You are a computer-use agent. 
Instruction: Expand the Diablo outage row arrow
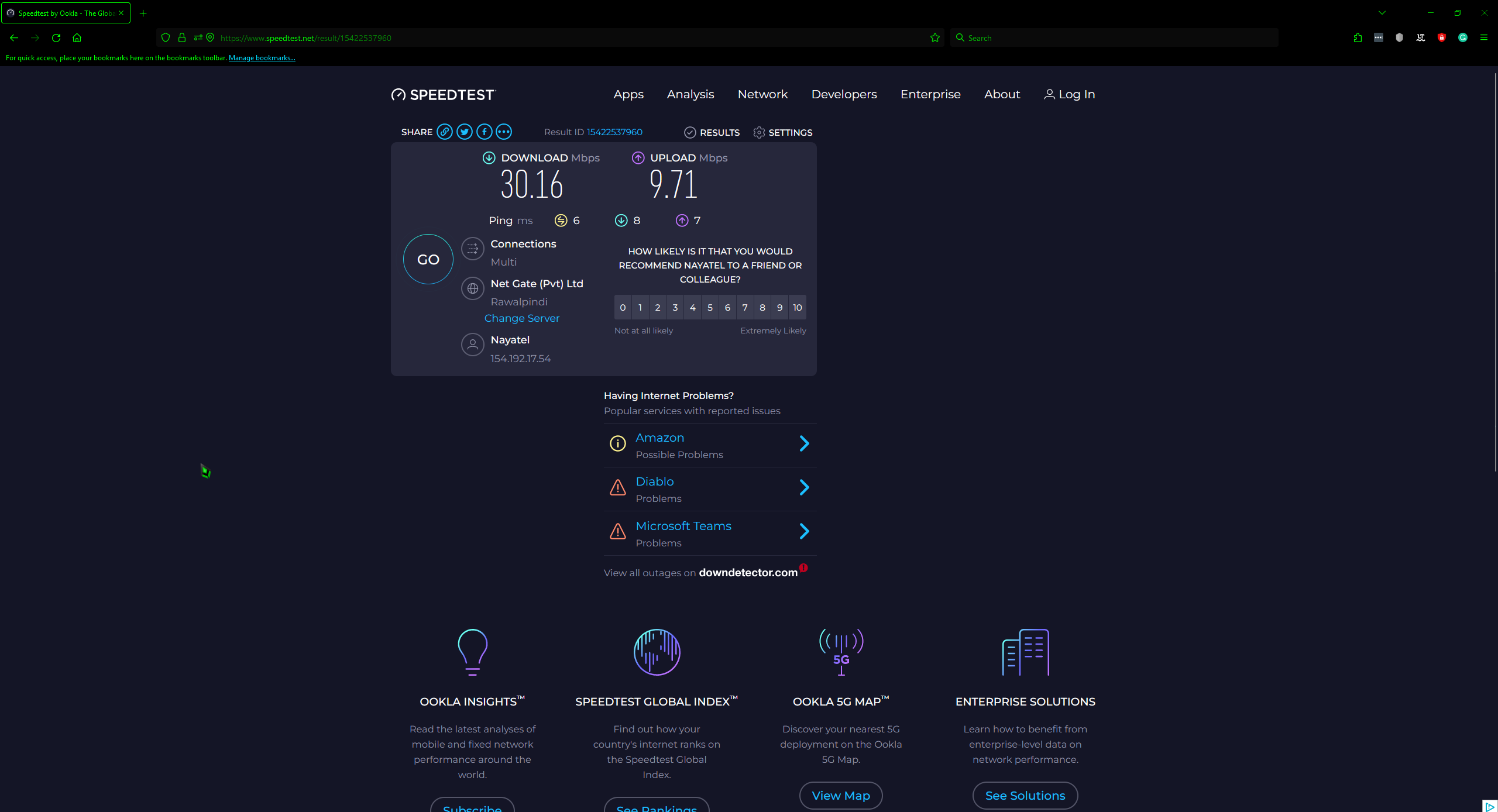click(x=805, y=487)
